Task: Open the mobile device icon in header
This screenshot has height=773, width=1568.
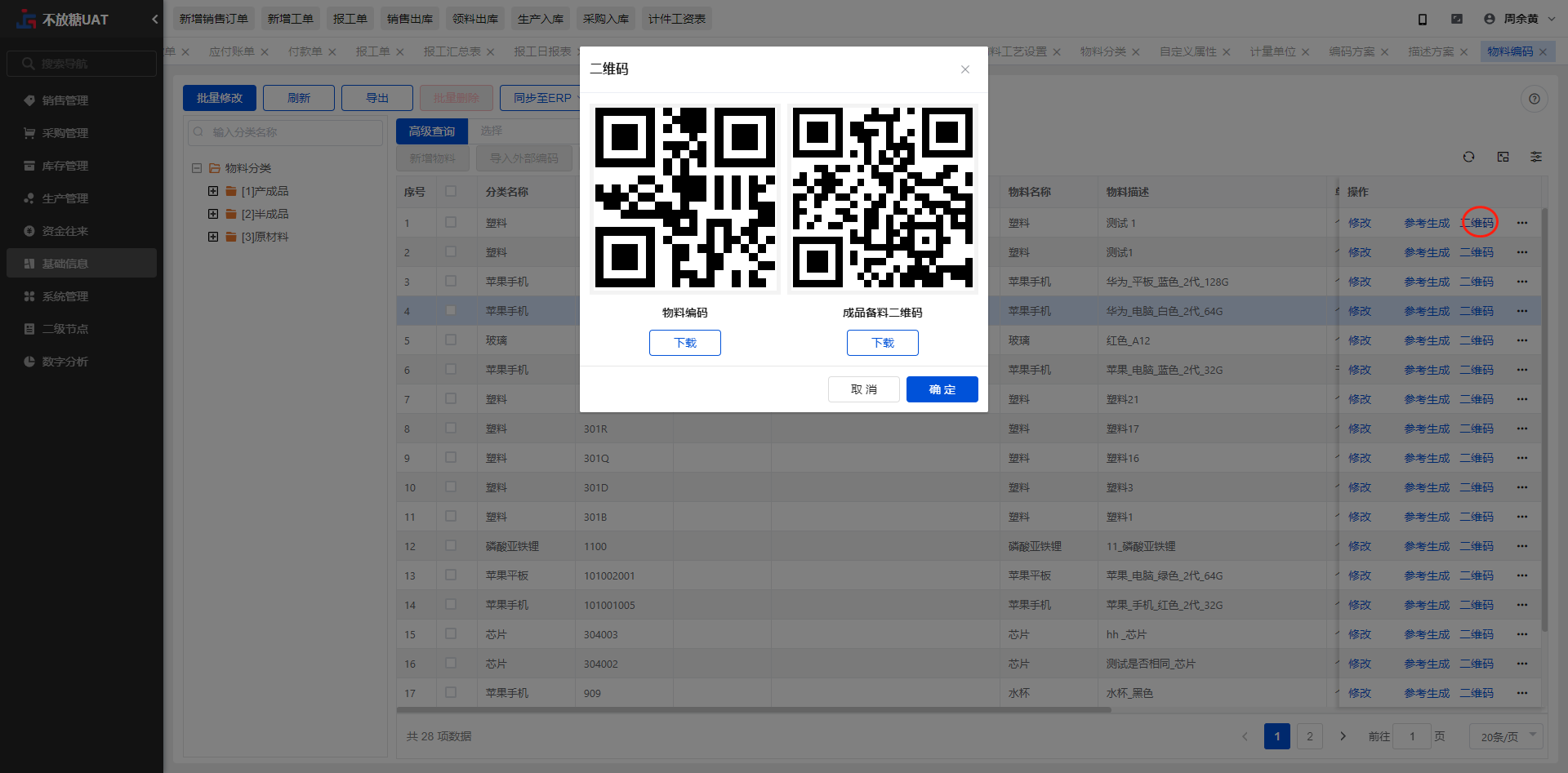Action: (1422, 19)
